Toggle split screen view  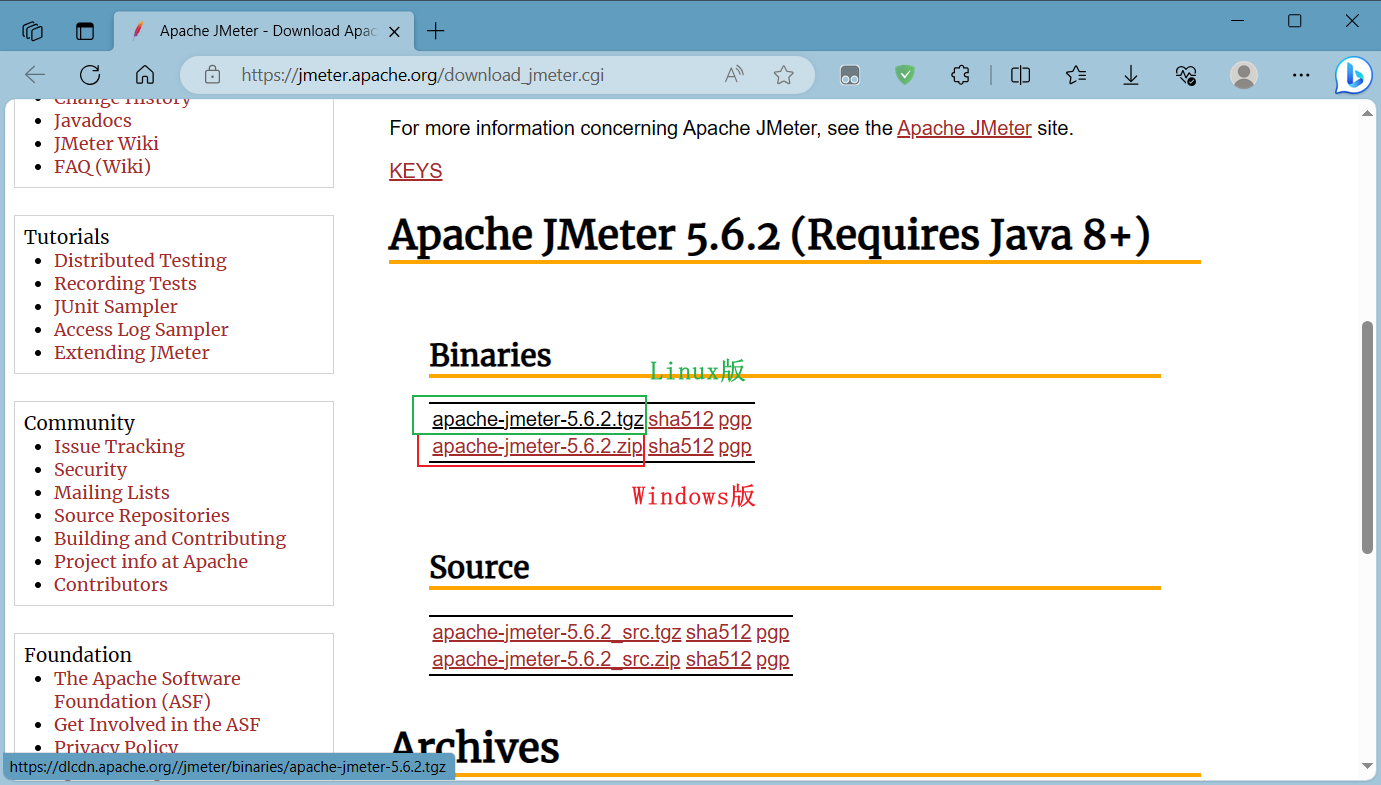pyautogui.click(x=1020, y=75)
